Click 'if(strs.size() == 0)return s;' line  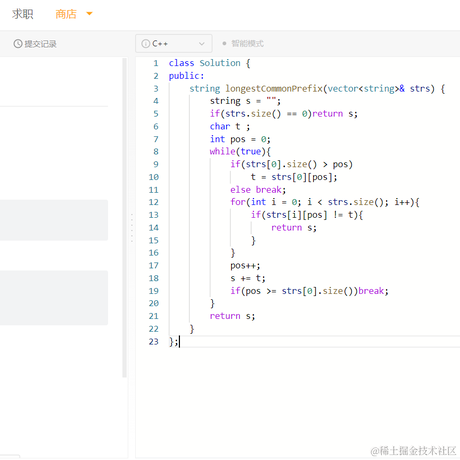[x=284, y=113]
